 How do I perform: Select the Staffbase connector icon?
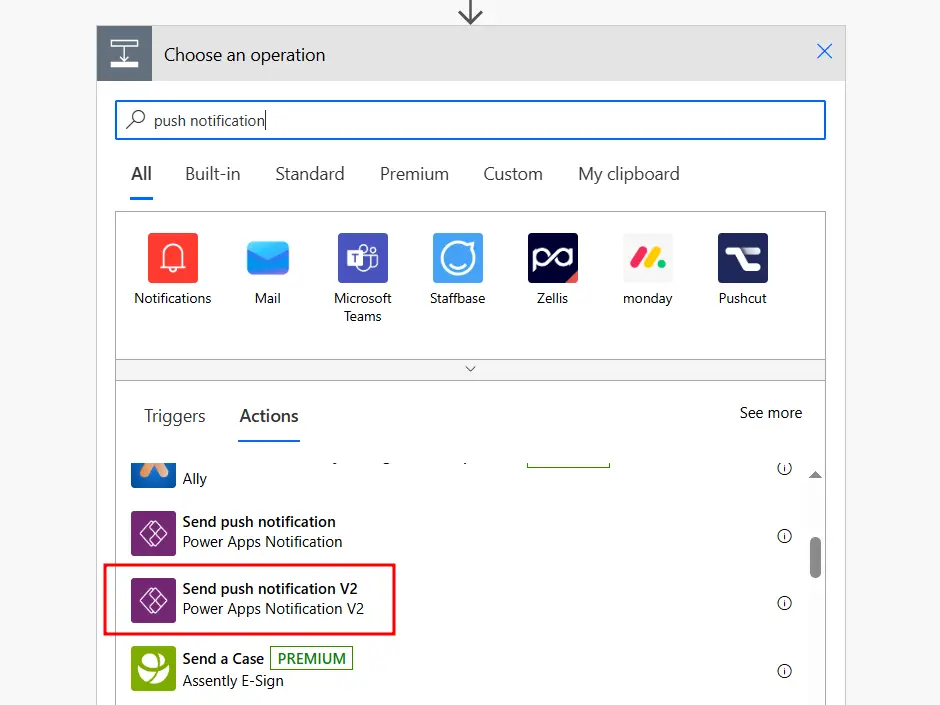point(457,258)
